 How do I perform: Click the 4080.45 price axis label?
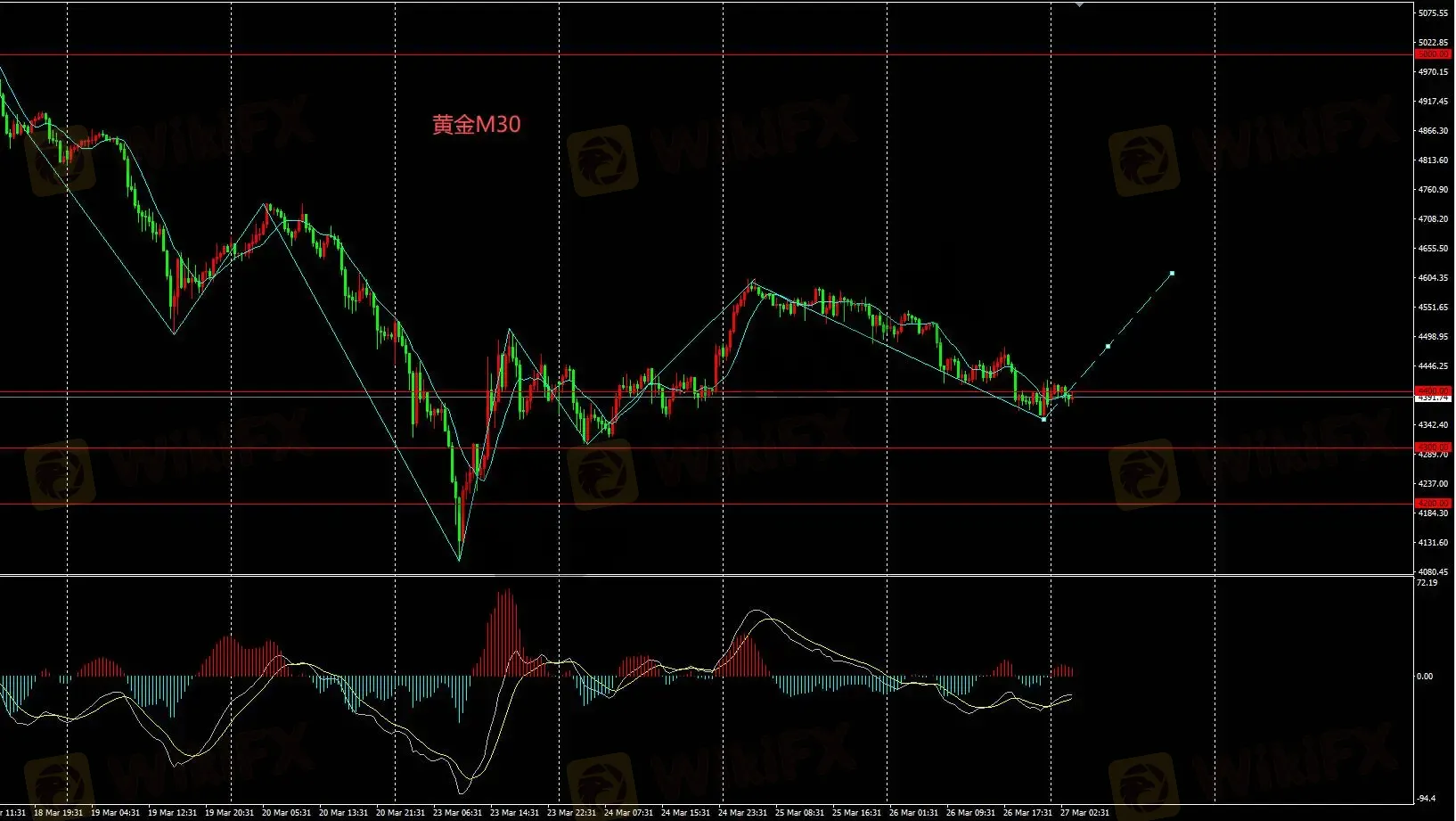point(1433,572)
